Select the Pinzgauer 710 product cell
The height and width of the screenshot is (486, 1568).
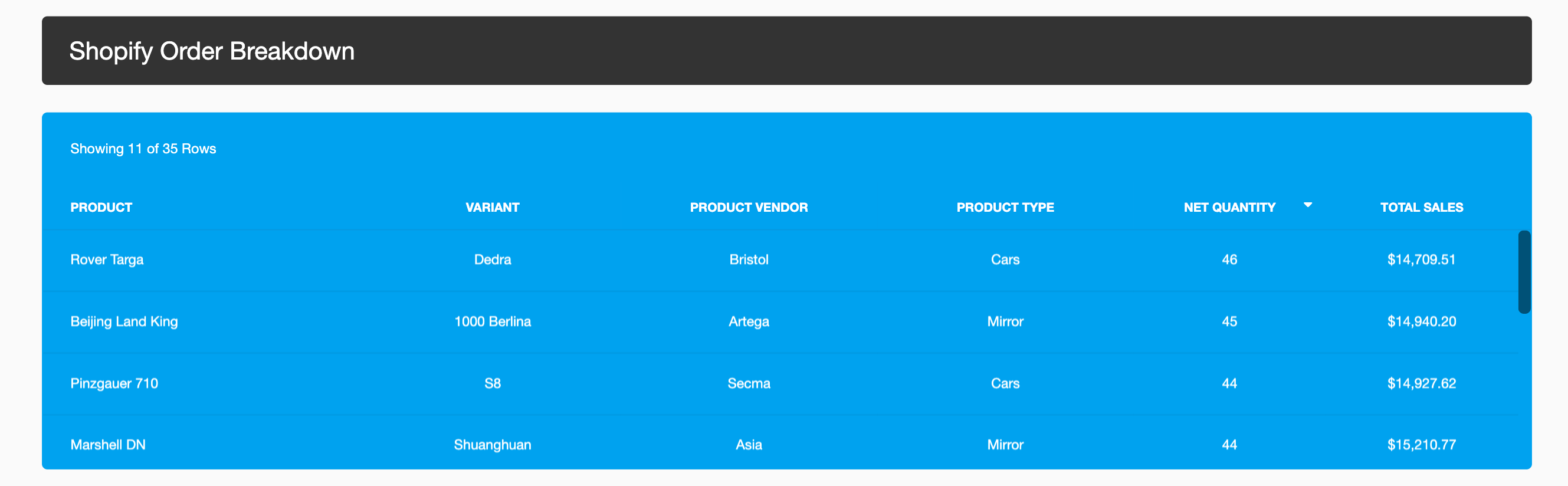click(x=114, y=384)
